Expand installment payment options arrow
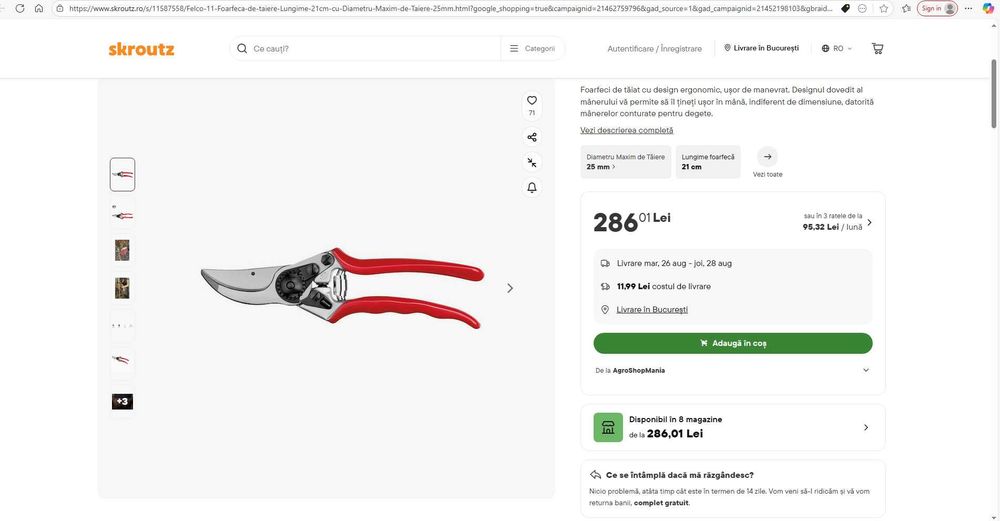1000x521 pixels. pos(869,223)
